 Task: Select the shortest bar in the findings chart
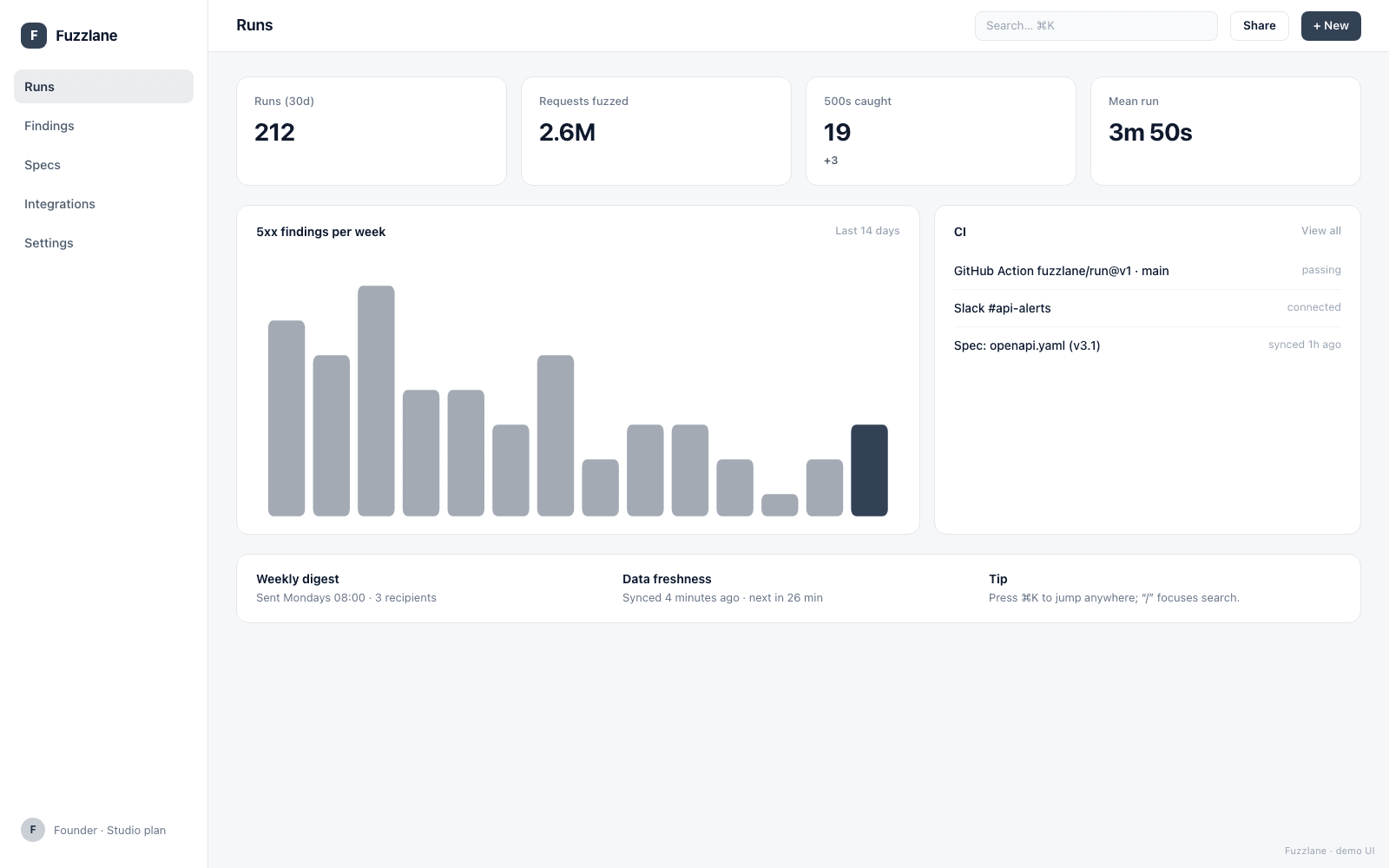[x=780, y=505]
